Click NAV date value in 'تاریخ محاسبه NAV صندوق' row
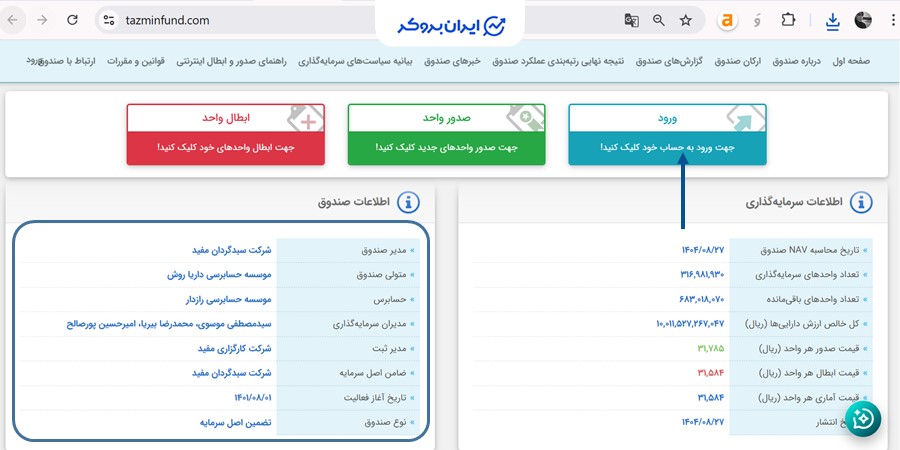 point(703,250)
